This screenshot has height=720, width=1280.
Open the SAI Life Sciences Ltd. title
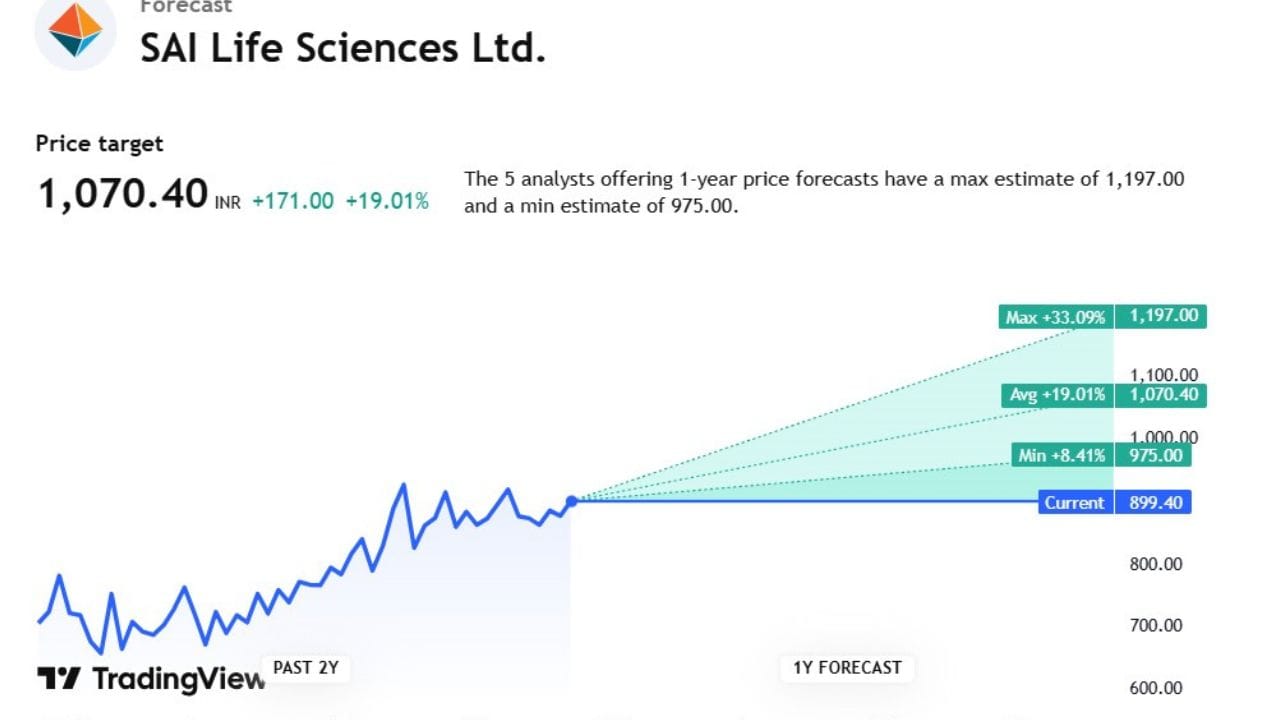342,48
